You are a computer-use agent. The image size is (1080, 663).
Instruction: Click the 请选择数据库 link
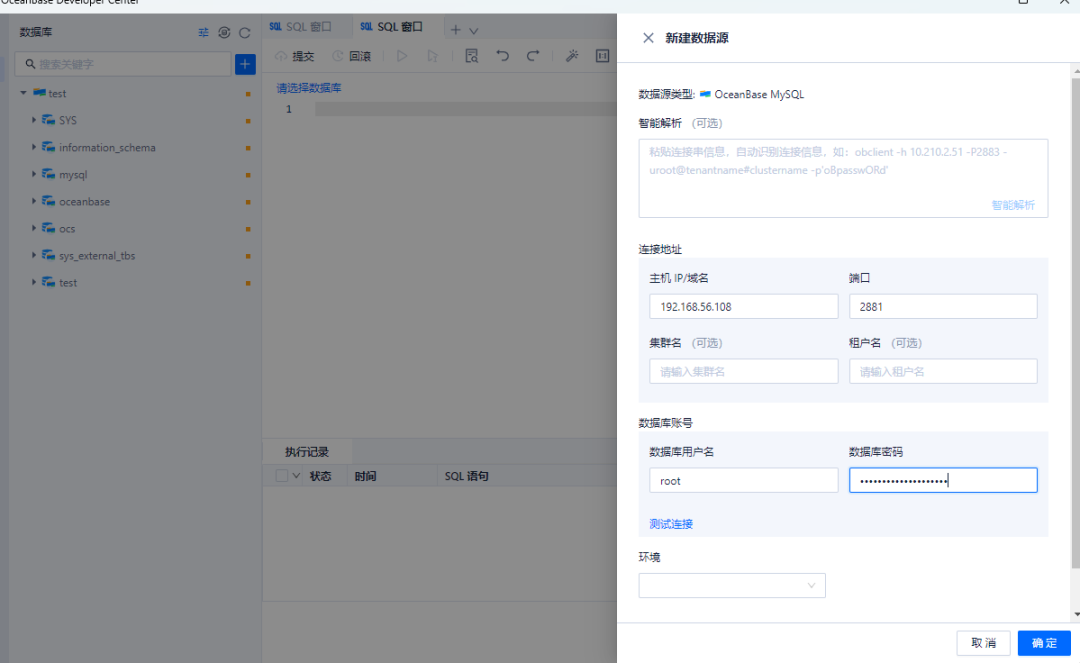click(x=309, y=88)
